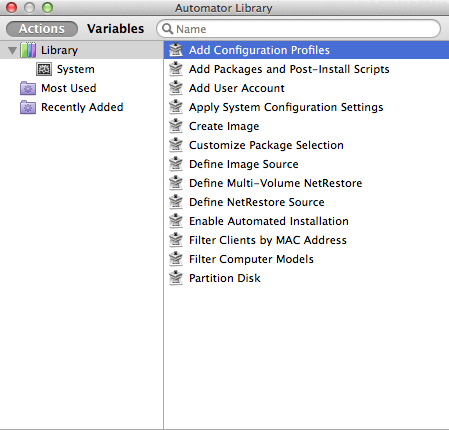Switch to the Variables tab
Image resolution: width=449 pixels, height=430 pixels.
[x=116, y=29]
